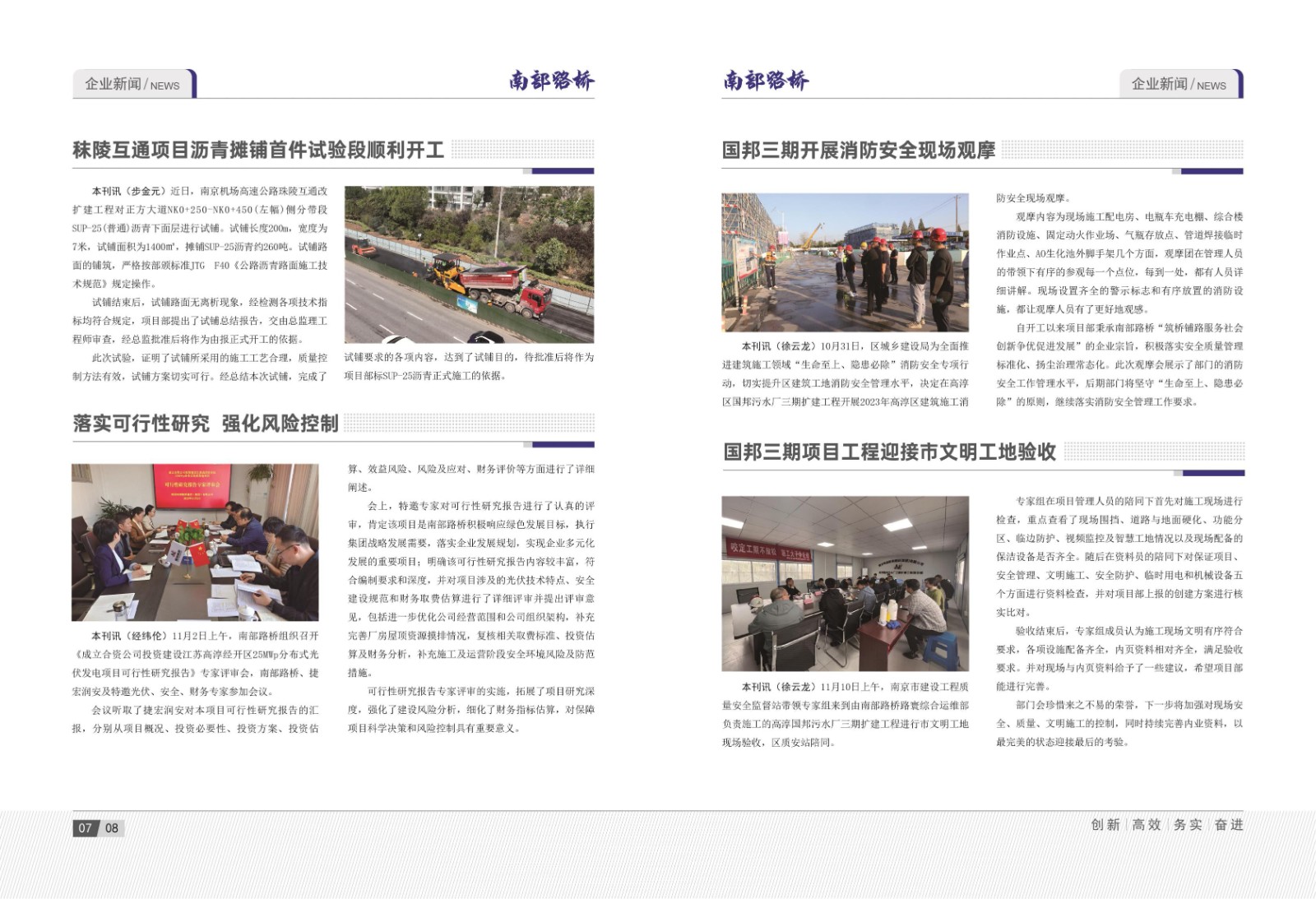Click the asphalt paving trucks photo
The width and height of the screenshot is (1316, 899).
[x=469, y=264]
